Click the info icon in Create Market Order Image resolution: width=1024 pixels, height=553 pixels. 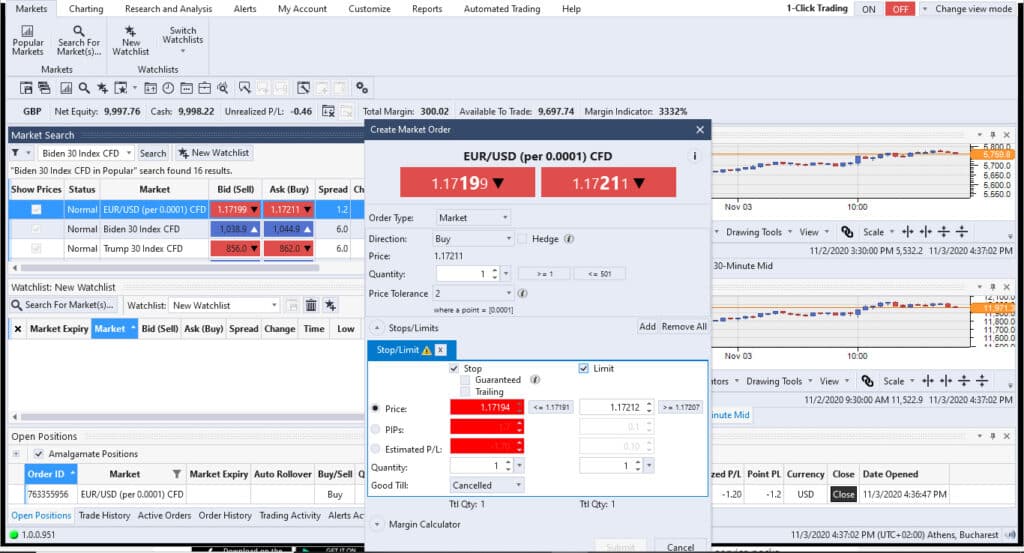(x=695, y=156)
